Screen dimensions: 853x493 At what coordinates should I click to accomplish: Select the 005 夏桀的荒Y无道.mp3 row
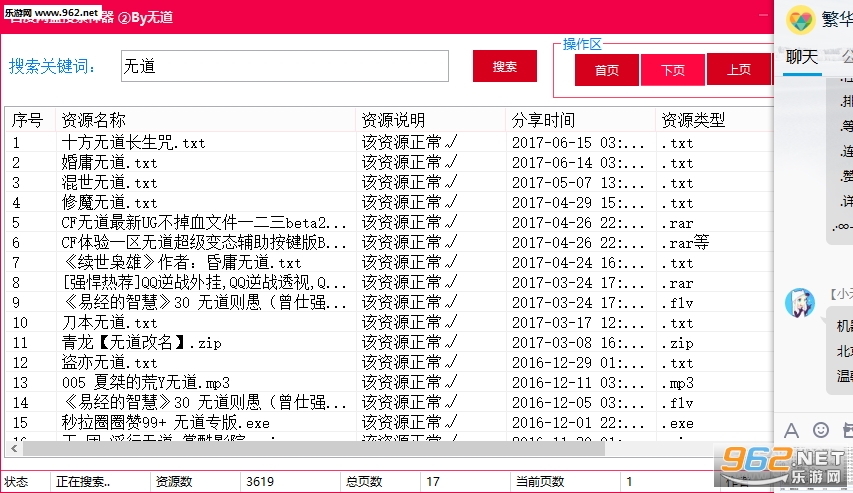pos(146,383)
